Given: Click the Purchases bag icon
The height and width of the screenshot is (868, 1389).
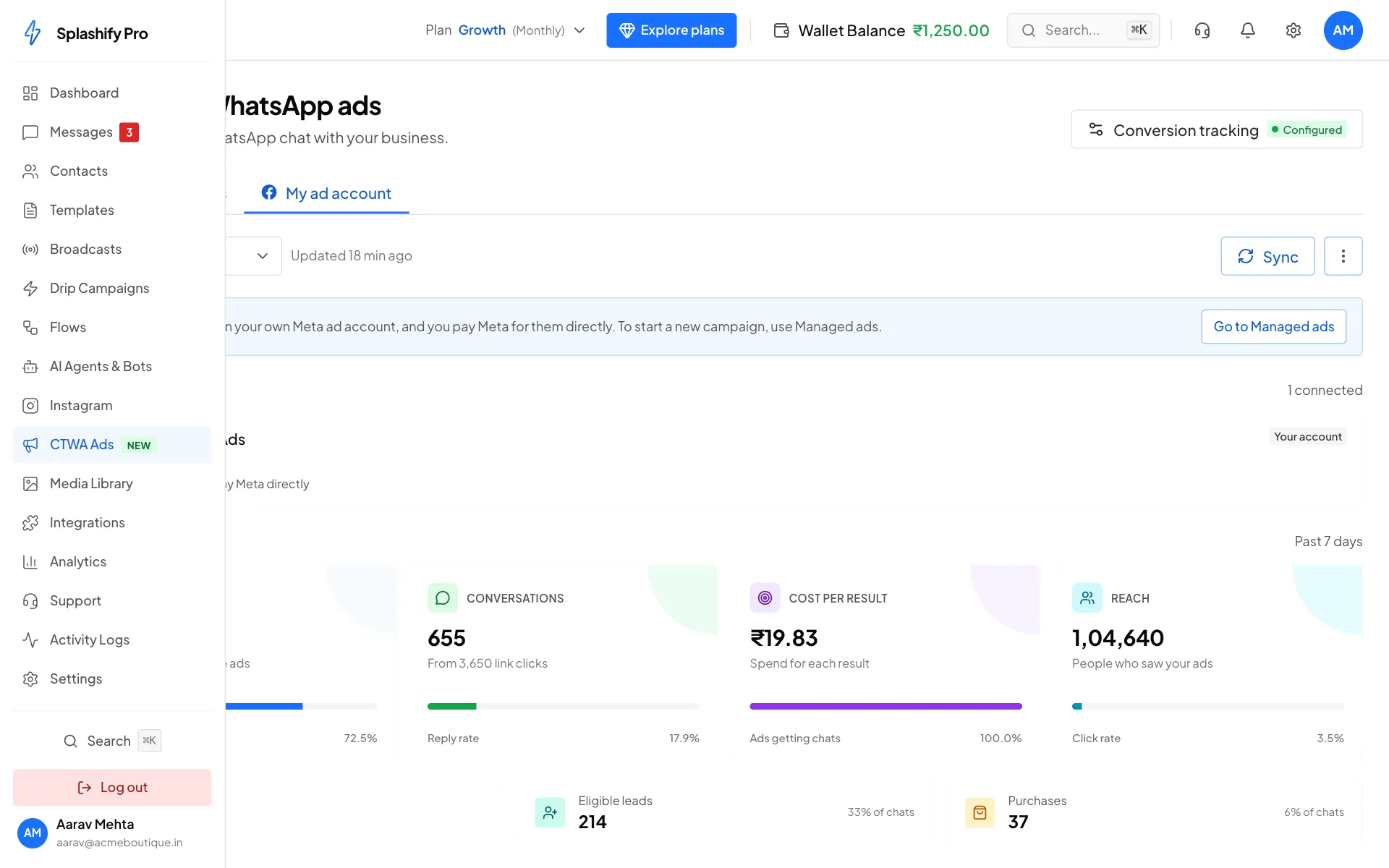Looking at the screenshot, I should click(980, 812).
